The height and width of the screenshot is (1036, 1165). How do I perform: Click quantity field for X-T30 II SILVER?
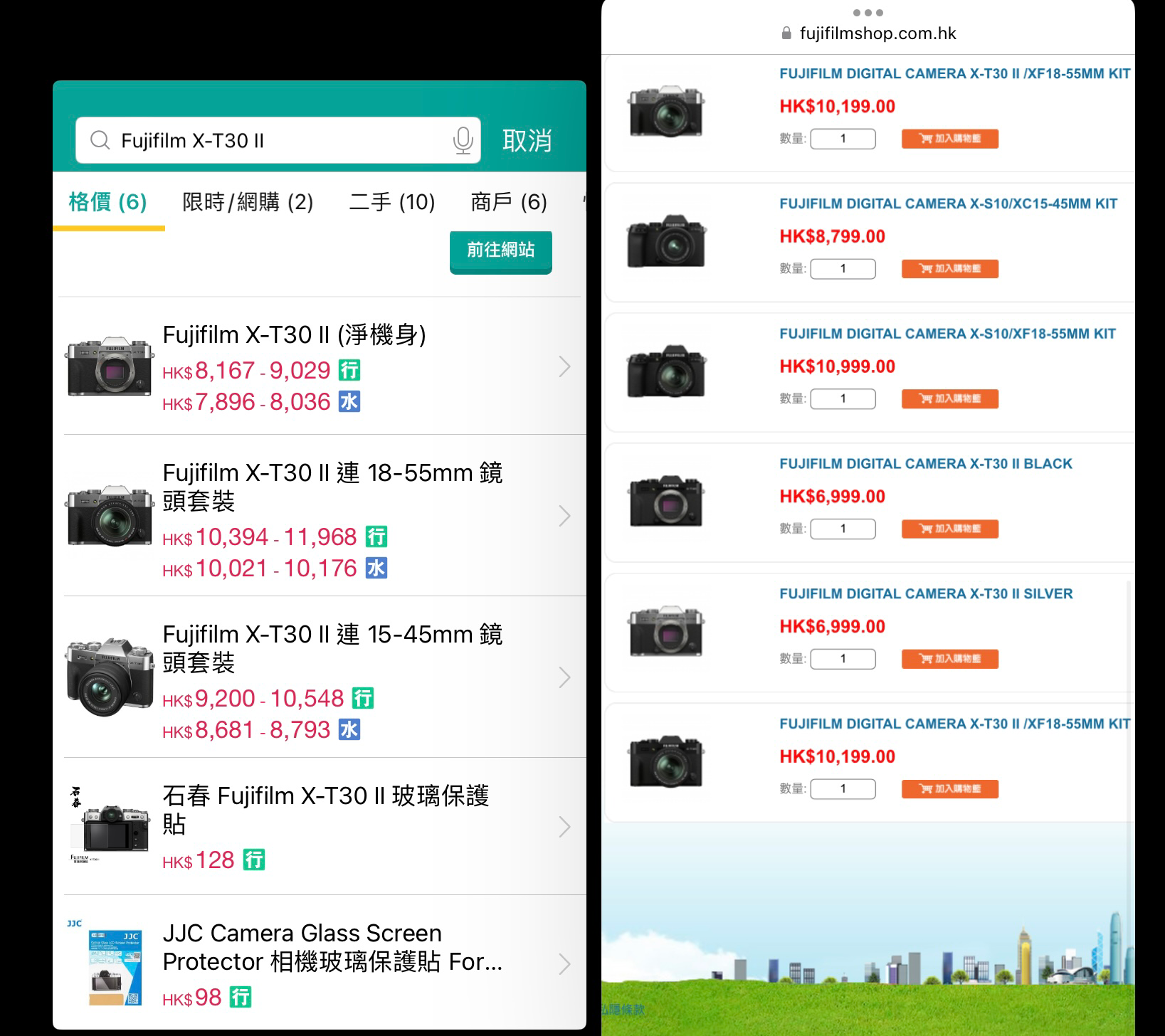point(843,659)
